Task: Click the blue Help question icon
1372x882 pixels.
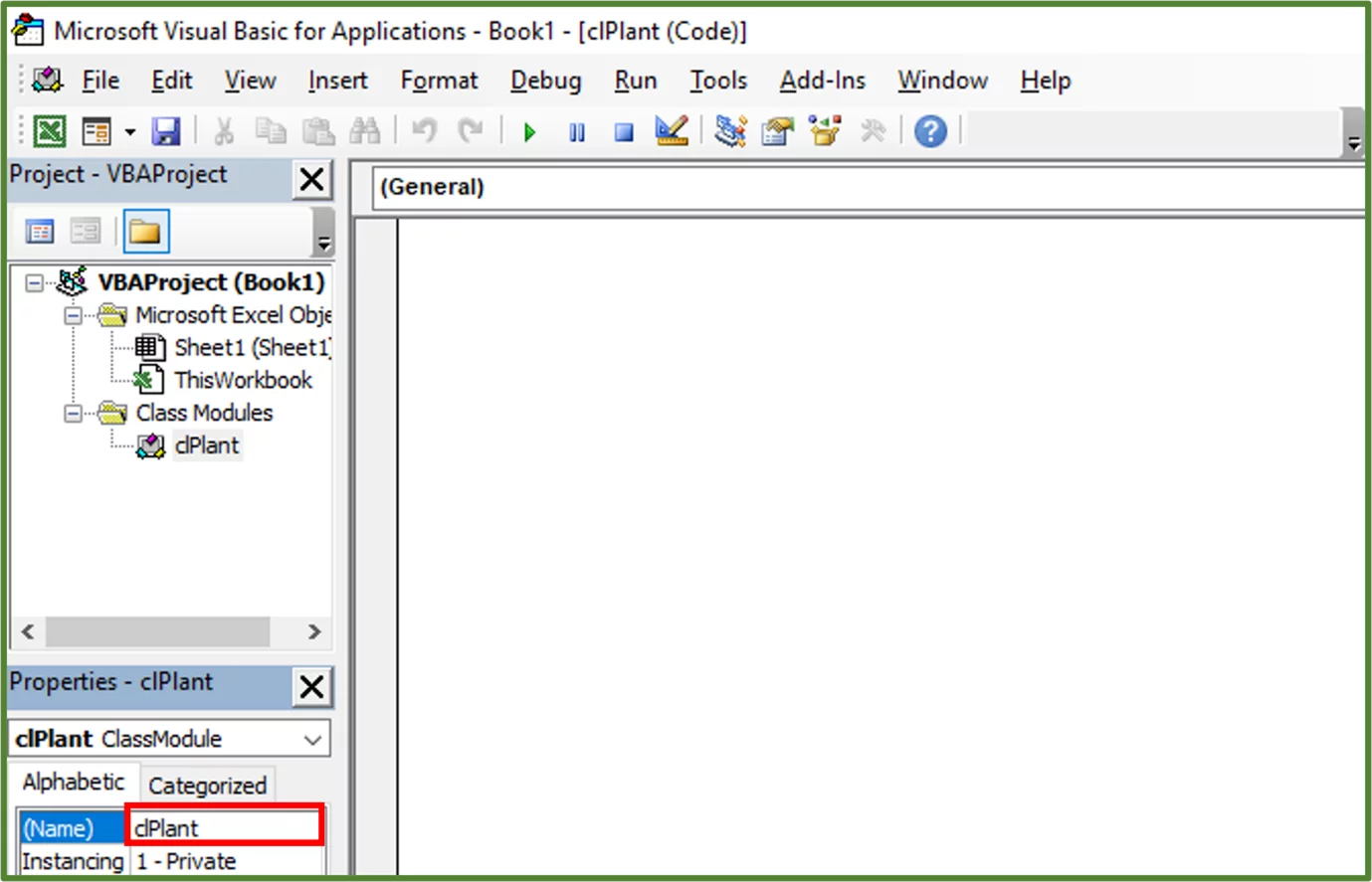Action: click(930, 131)
